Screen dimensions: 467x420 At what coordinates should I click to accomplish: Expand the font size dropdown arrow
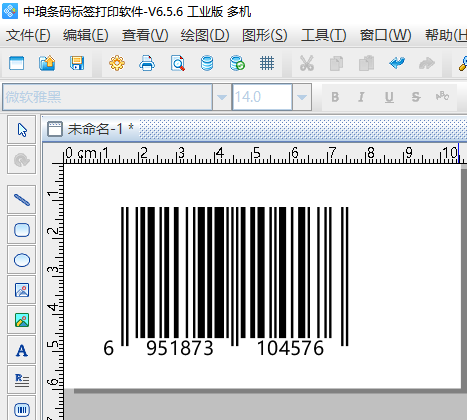click(302, 97)
